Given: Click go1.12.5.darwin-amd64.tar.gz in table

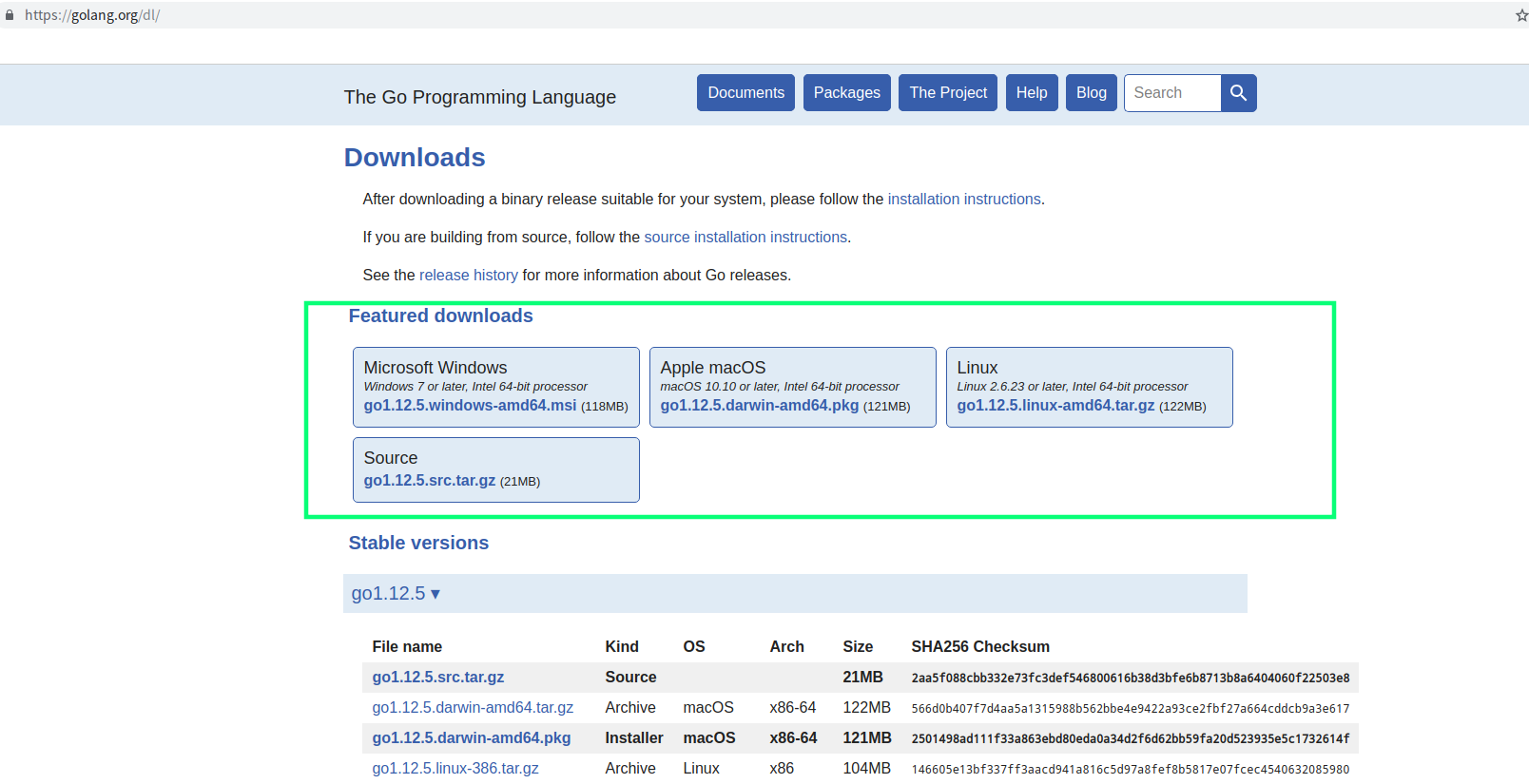Looking at the screenshot, I should tap(473, 708).
